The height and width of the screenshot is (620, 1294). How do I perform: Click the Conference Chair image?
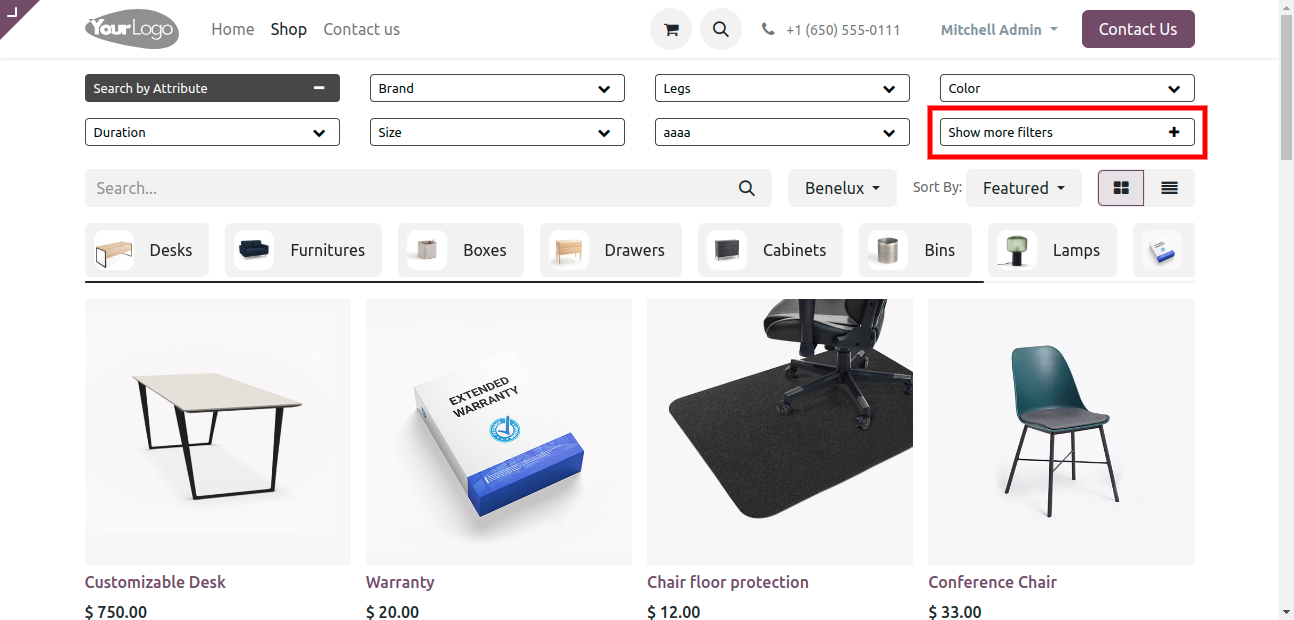pos(1061,432)
